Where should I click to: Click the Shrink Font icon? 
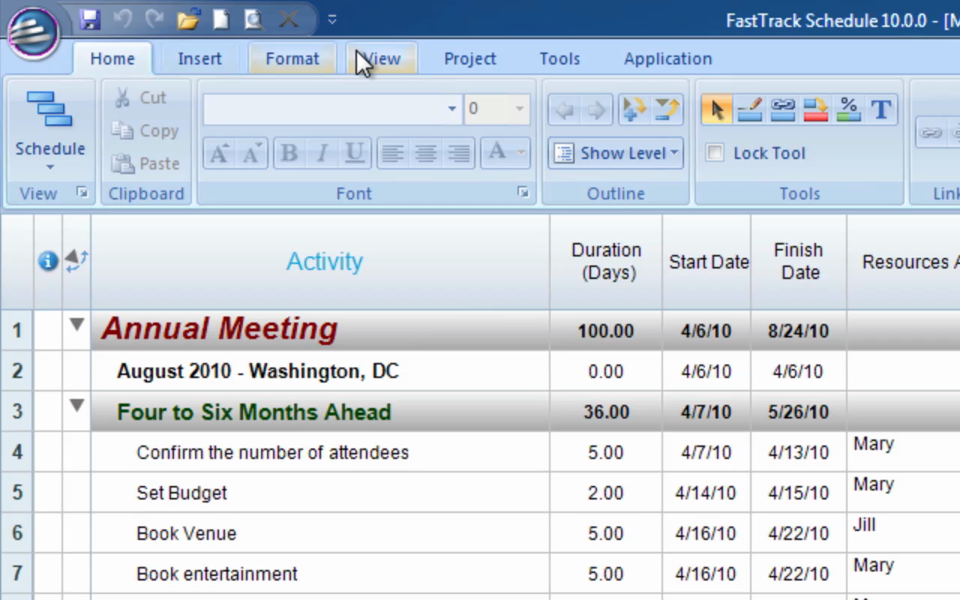click(x=252, y=153)
